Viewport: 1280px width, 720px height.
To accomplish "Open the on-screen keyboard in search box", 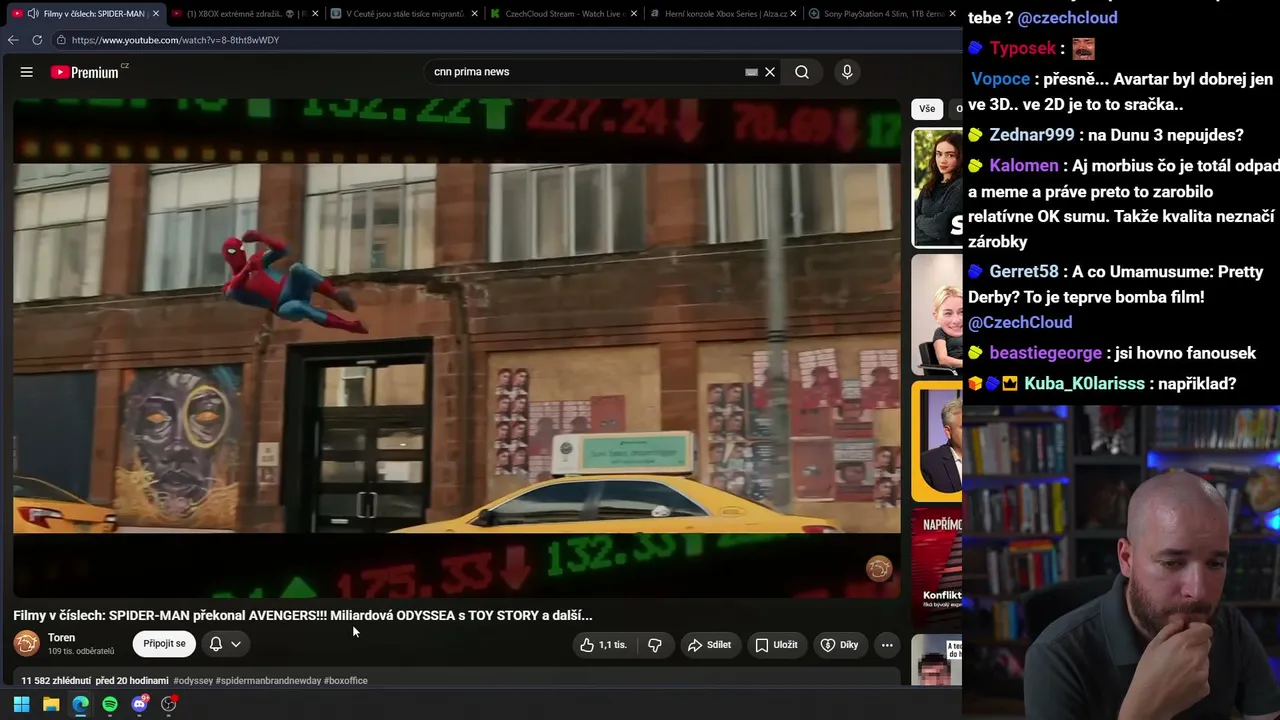I will (x=751, y=72).
